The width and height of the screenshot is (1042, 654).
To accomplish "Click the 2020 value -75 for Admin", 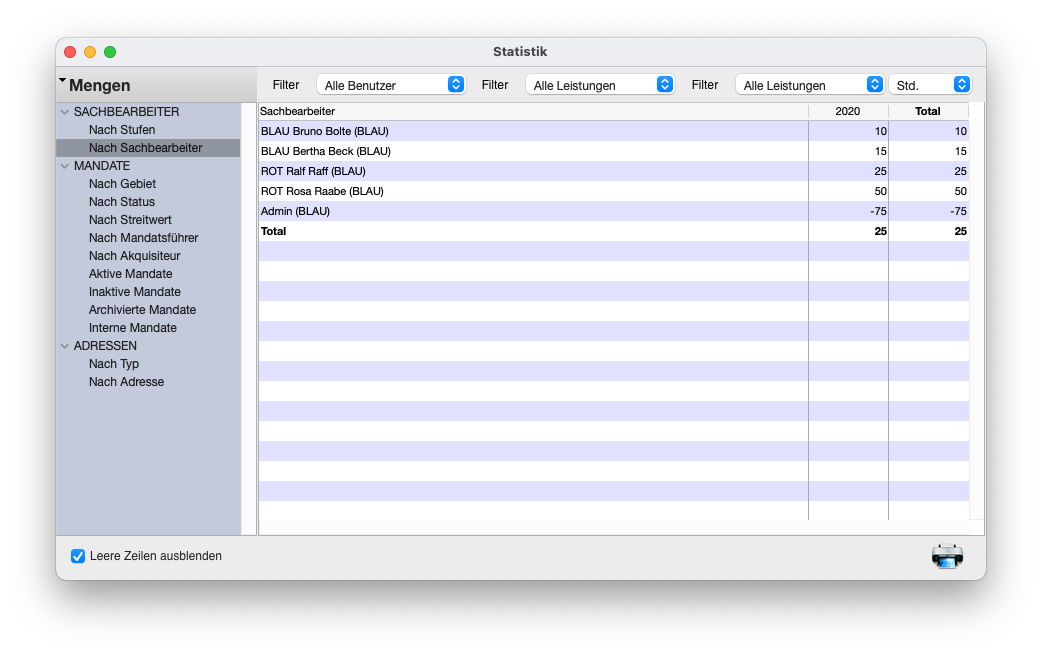I will [878, 211].
